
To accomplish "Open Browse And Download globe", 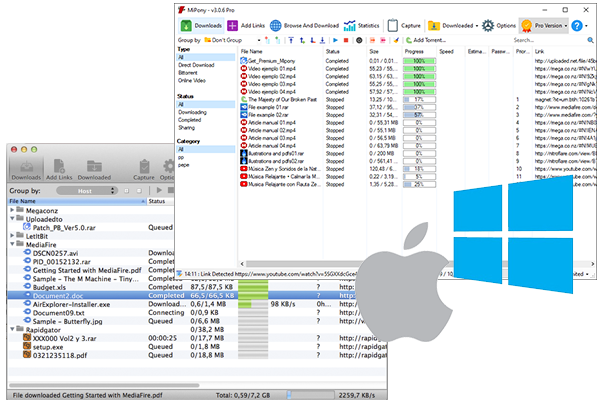I will (x=276, y=26).
